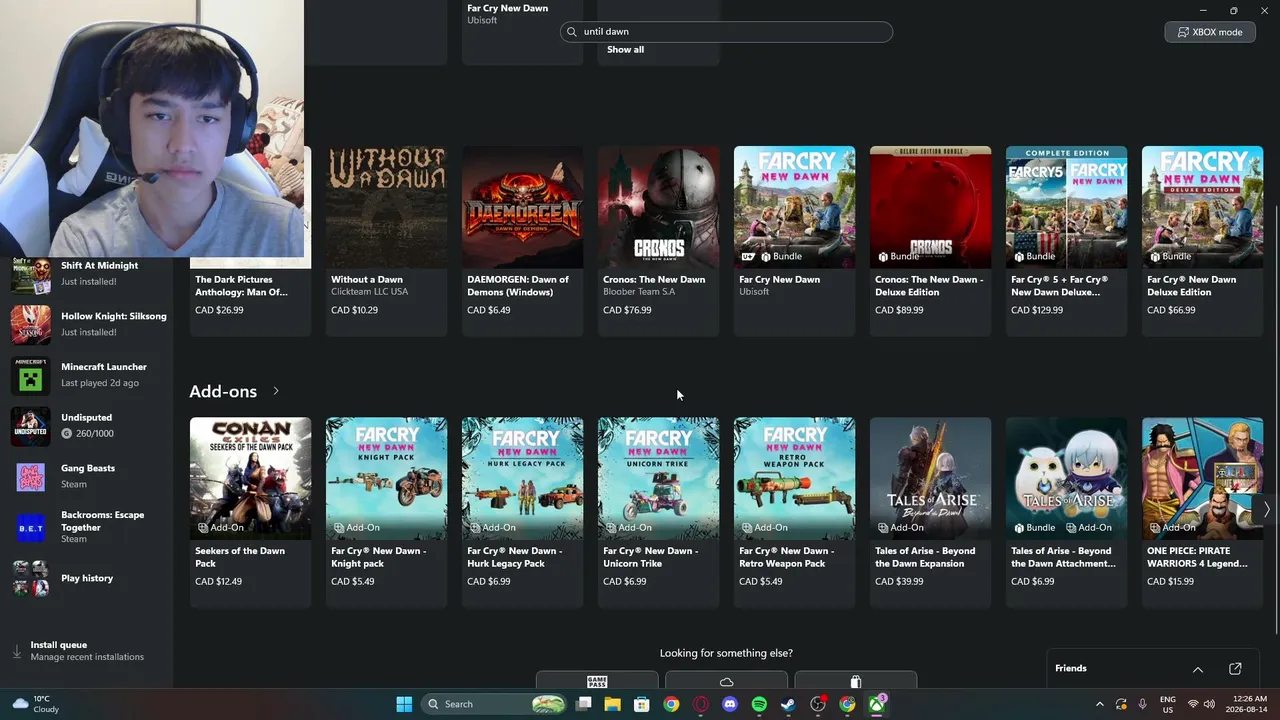Open DAEMORGEN: Dawn of Demons card
Image resolution: width=1280 pixels, height=720 pixels.
coord(522,241)
